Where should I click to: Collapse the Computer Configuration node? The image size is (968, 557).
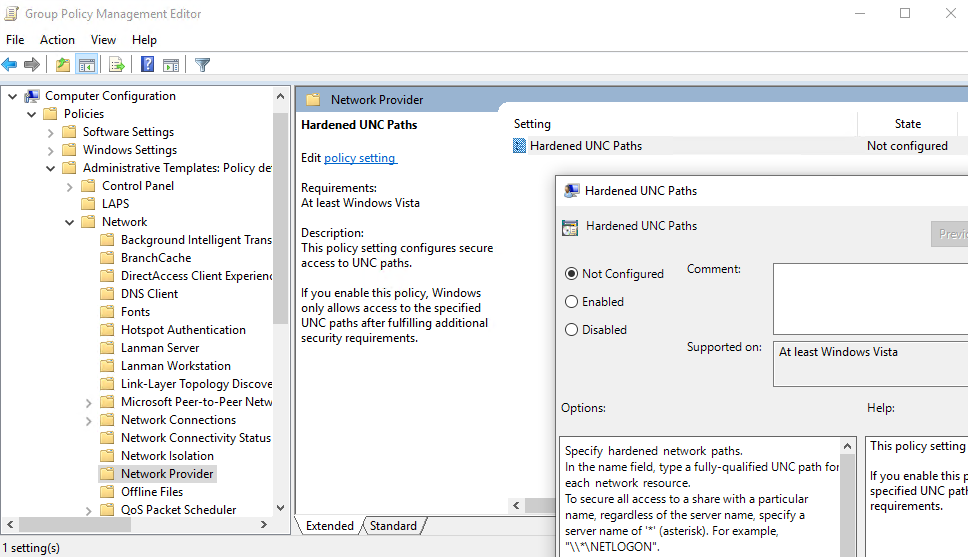tap(12, 96)
